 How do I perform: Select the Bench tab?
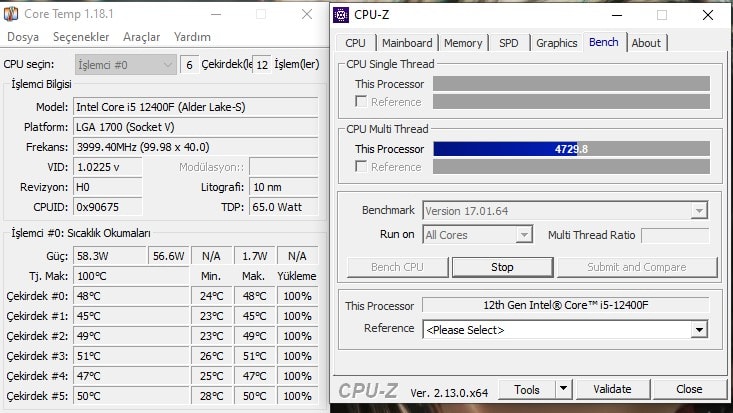pos(604,42)
